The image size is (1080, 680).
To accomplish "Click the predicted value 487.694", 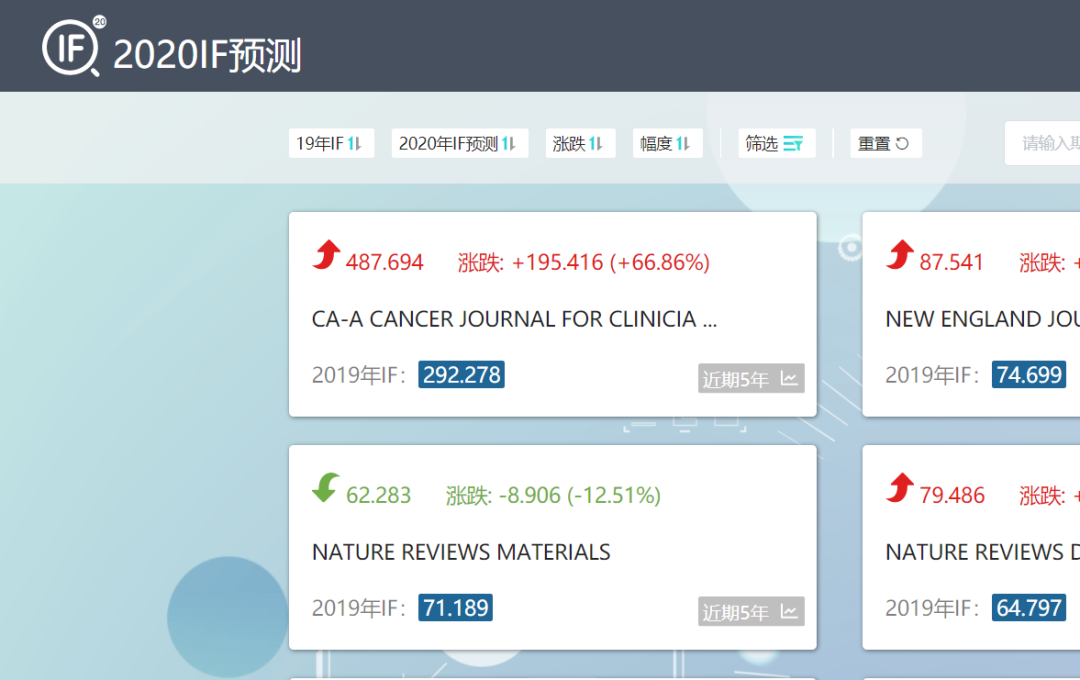I will 384,262.
